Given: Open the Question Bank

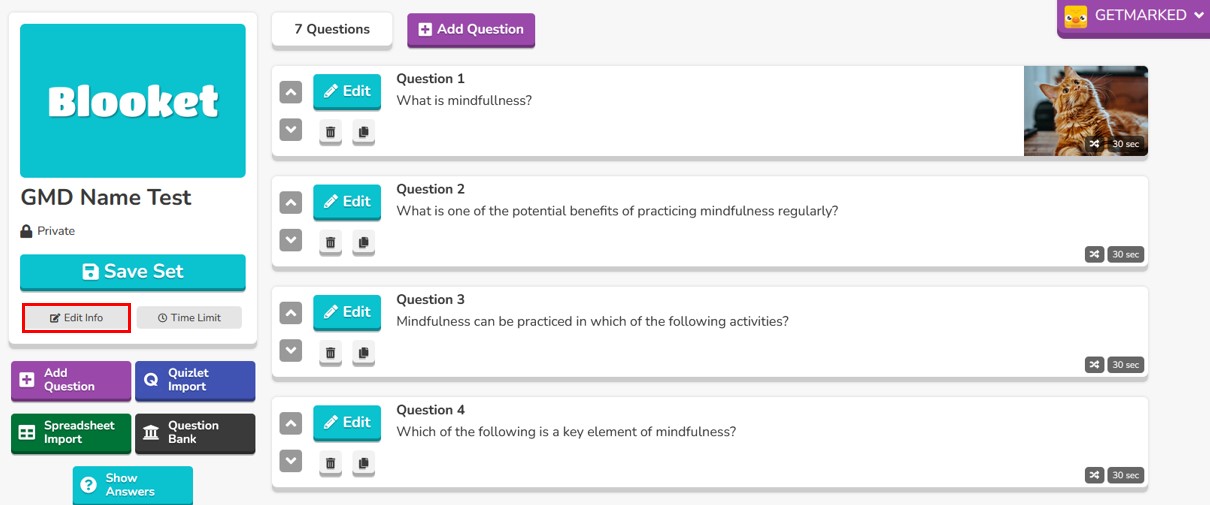Looking at the screenshot, I should click(x=195, y=433).
